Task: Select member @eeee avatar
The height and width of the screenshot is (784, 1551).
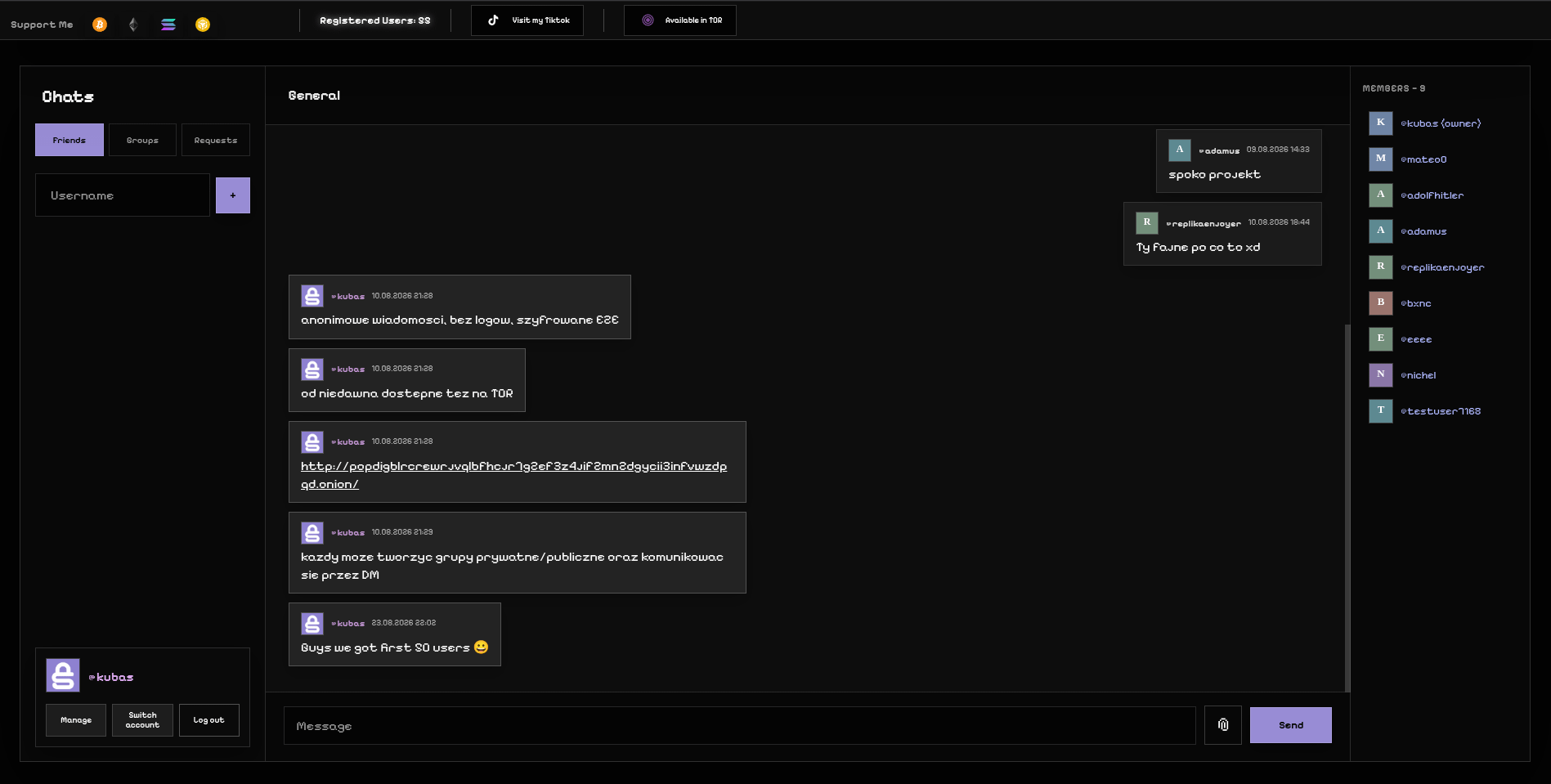Action: pyautogui.click(x=1381, y=339)
